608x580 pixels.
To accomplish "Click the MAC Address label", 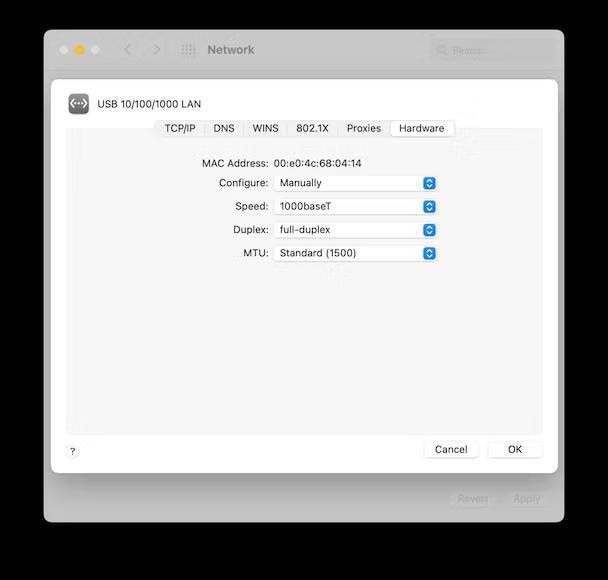I will (x=235, y=163).
